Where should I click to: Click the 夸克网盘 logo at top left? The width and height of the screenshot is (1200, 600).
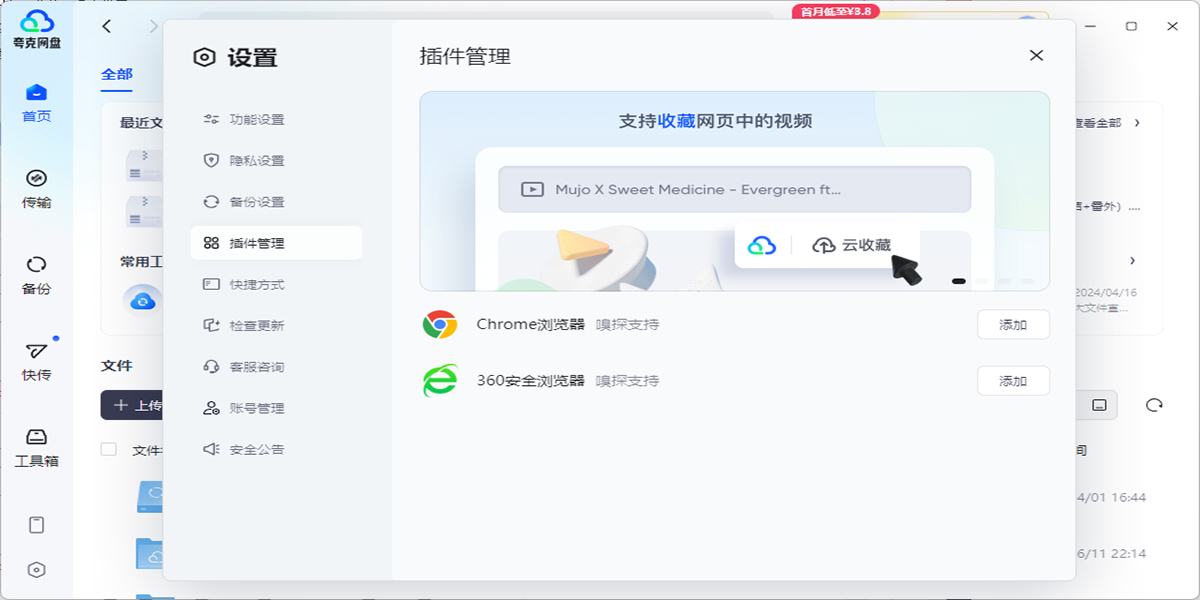point(37,25)
